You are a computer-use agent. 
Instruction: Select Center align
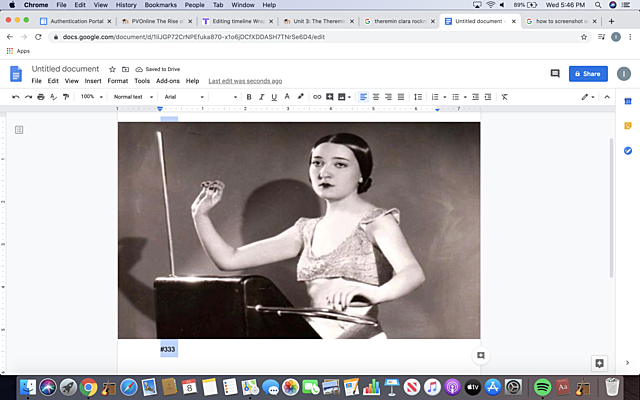click(x=376, y=97)
